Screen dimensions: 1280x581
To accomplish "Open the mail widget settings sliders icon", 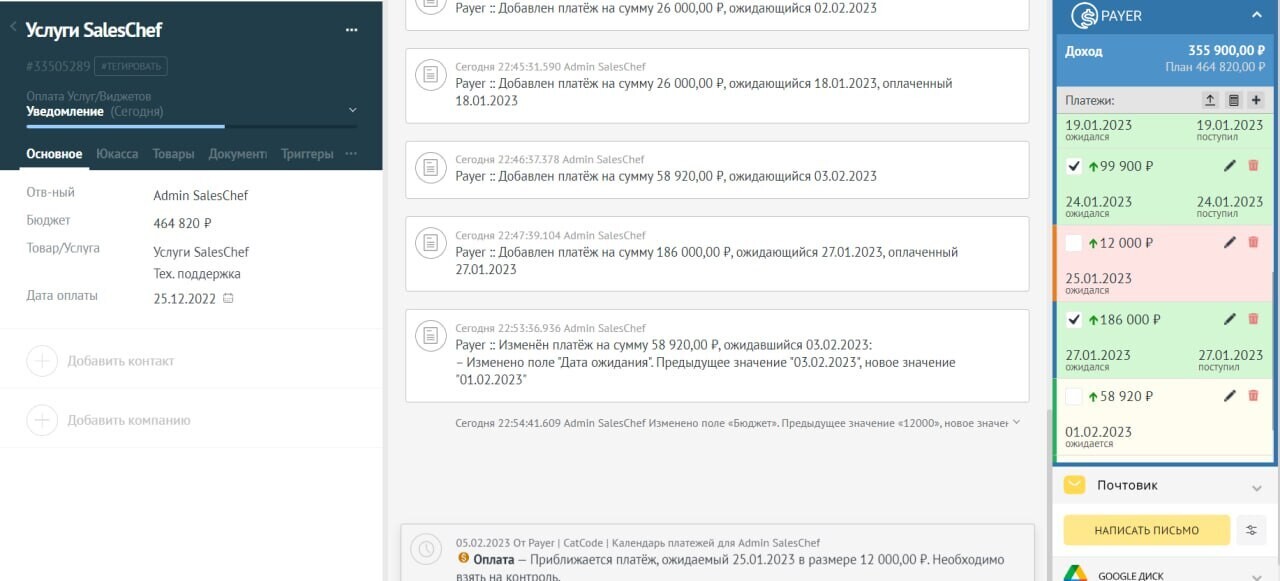I will (1251, 530).
